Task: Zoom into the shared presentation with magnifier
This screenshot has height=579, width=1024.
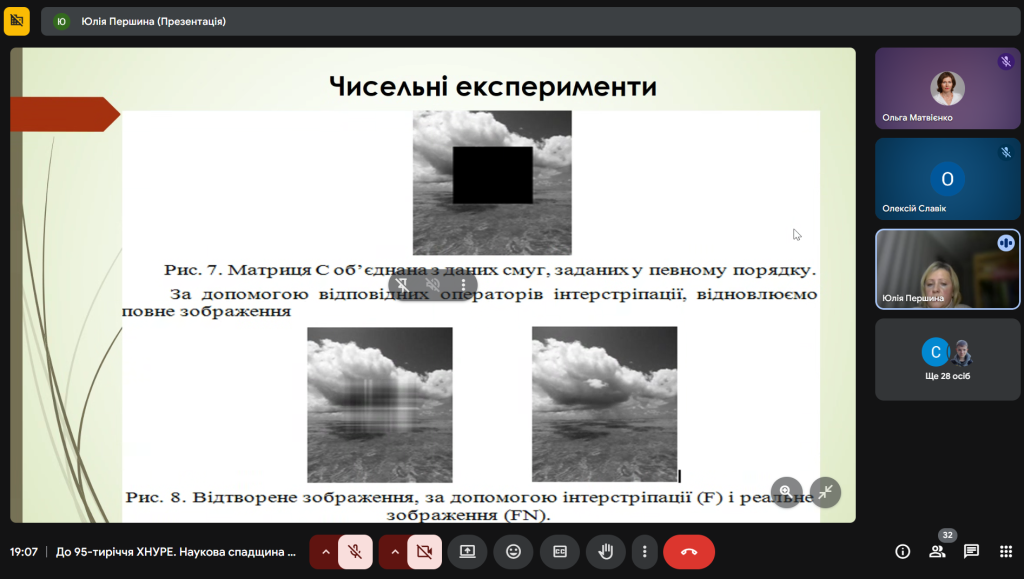Action: click(x=789, y=492)
